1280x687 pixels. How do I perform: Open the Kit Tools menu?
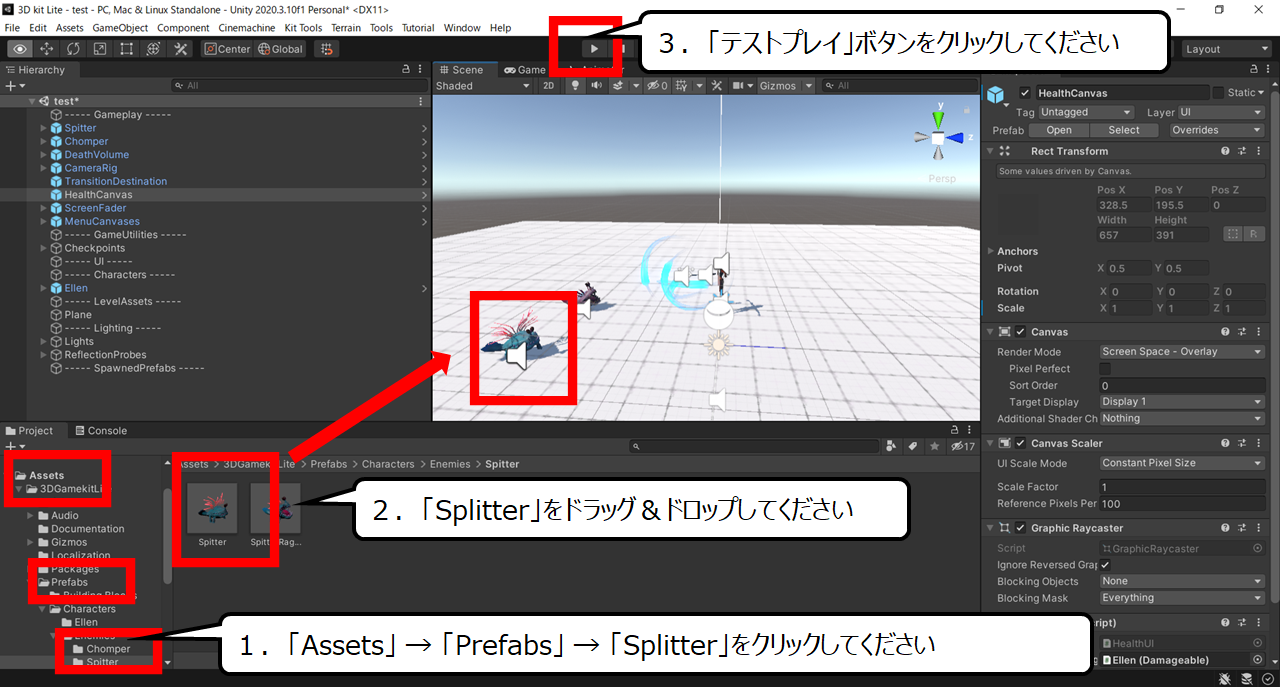[x=304, y=28]
